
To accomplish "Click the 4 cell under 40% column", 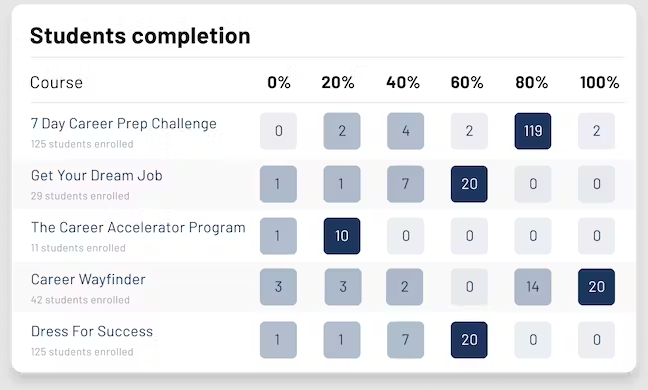I will tap(405, 131).
